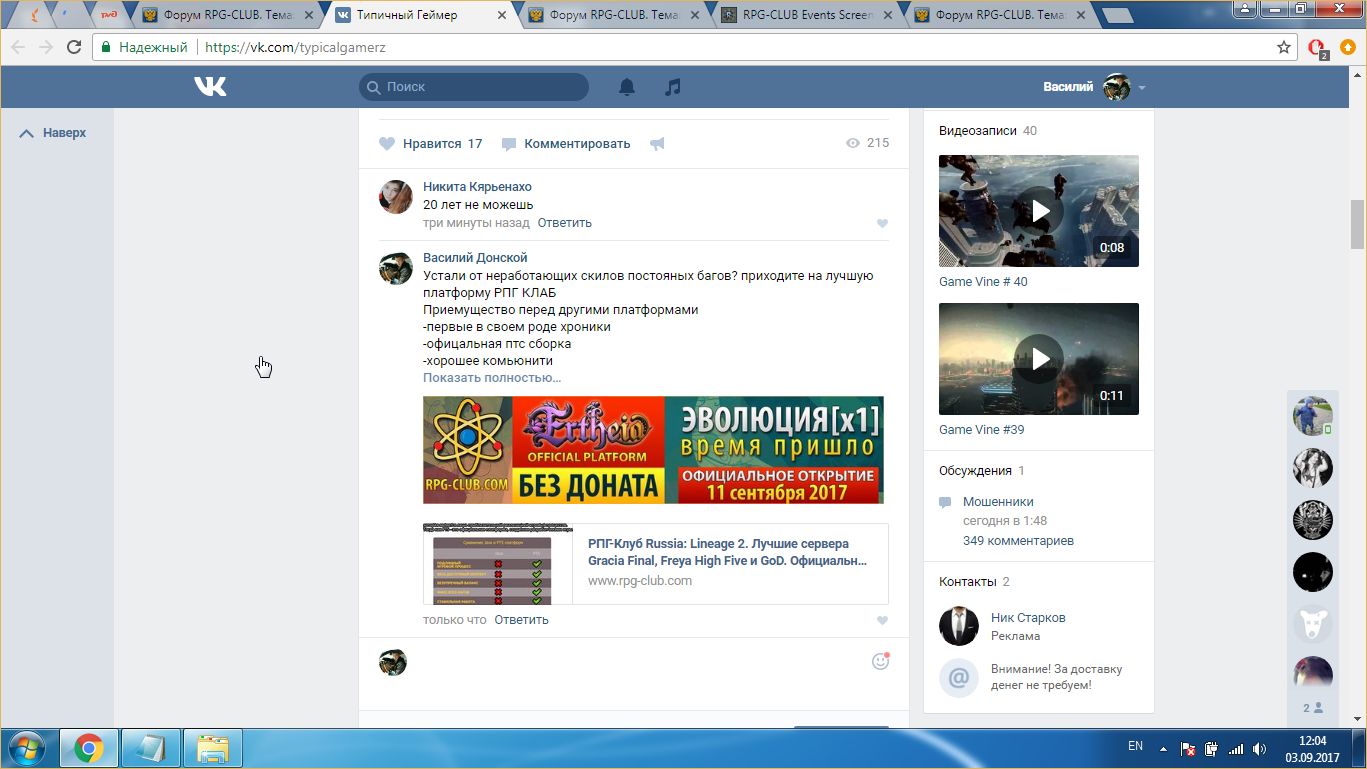
Task: Switch to first Форум RPG-CLUB tab
Action: (x=228, y=15)
